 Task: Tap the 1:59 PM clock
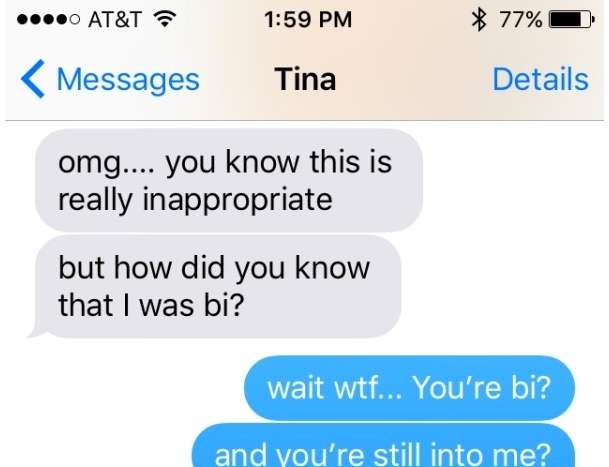[308, 19]
